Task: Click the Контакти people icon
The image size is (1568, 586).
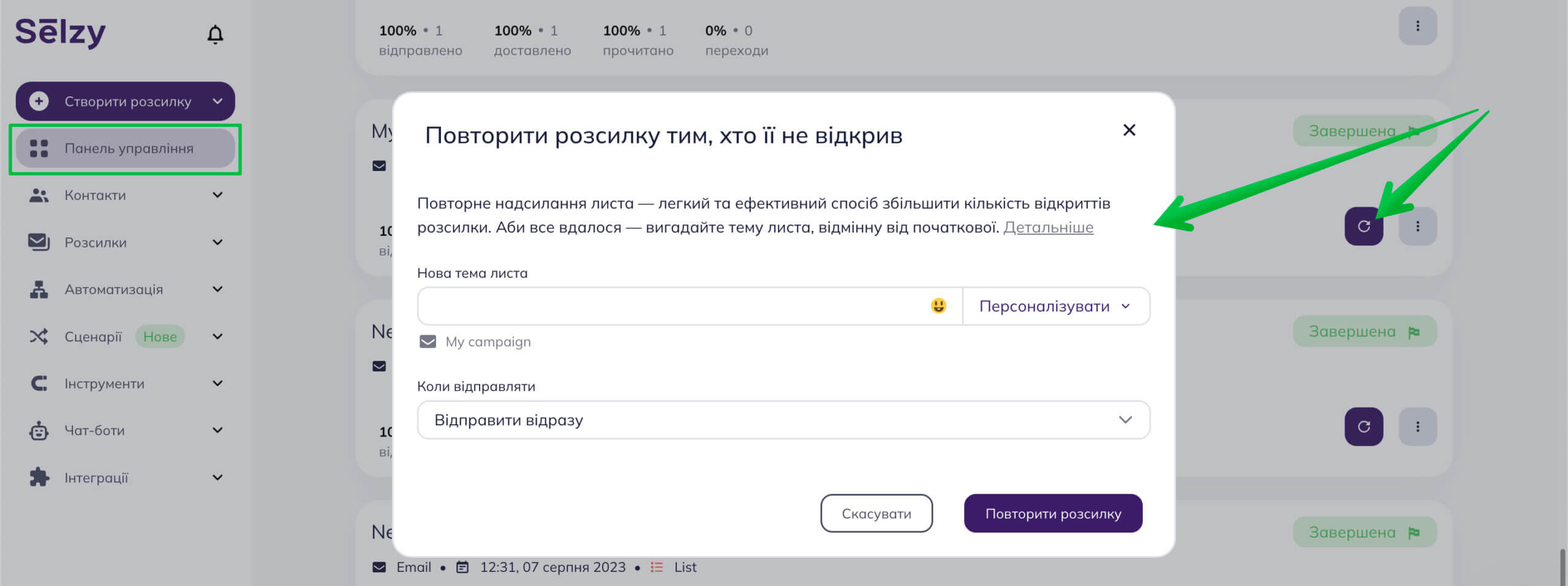Action: coord(39,196)
